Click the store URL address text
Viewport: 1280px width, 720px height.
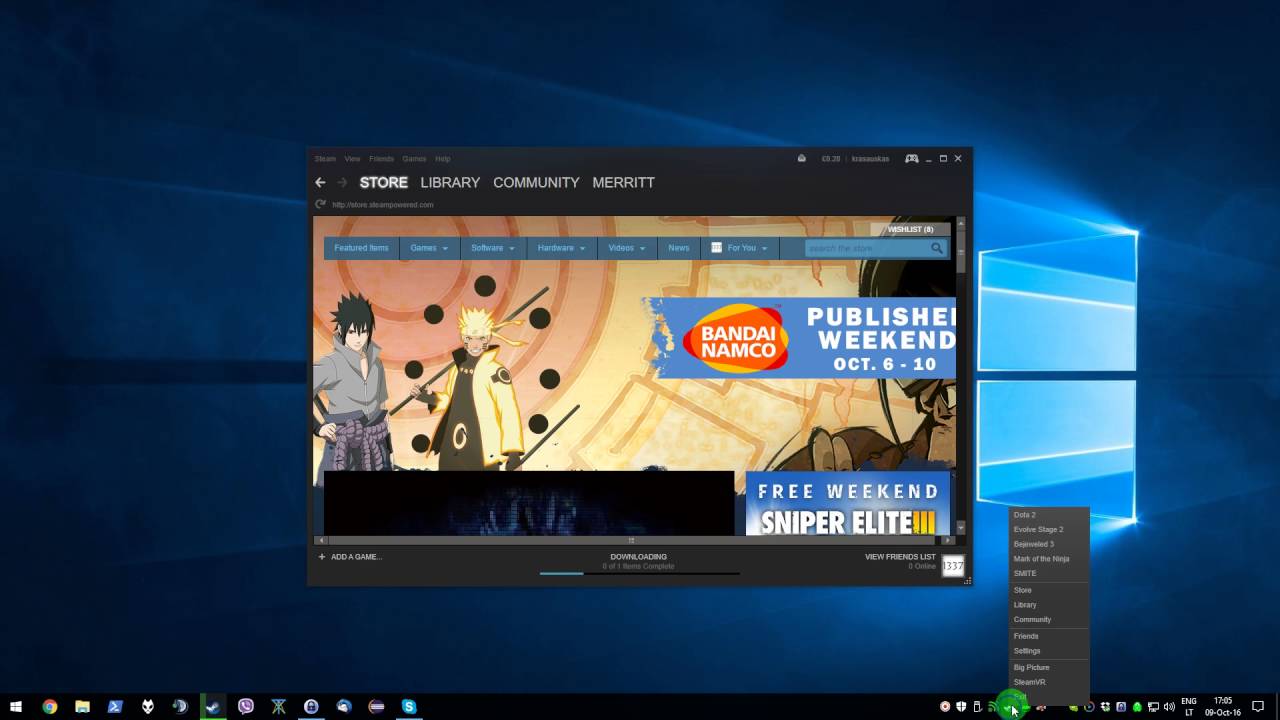point(382,204)
